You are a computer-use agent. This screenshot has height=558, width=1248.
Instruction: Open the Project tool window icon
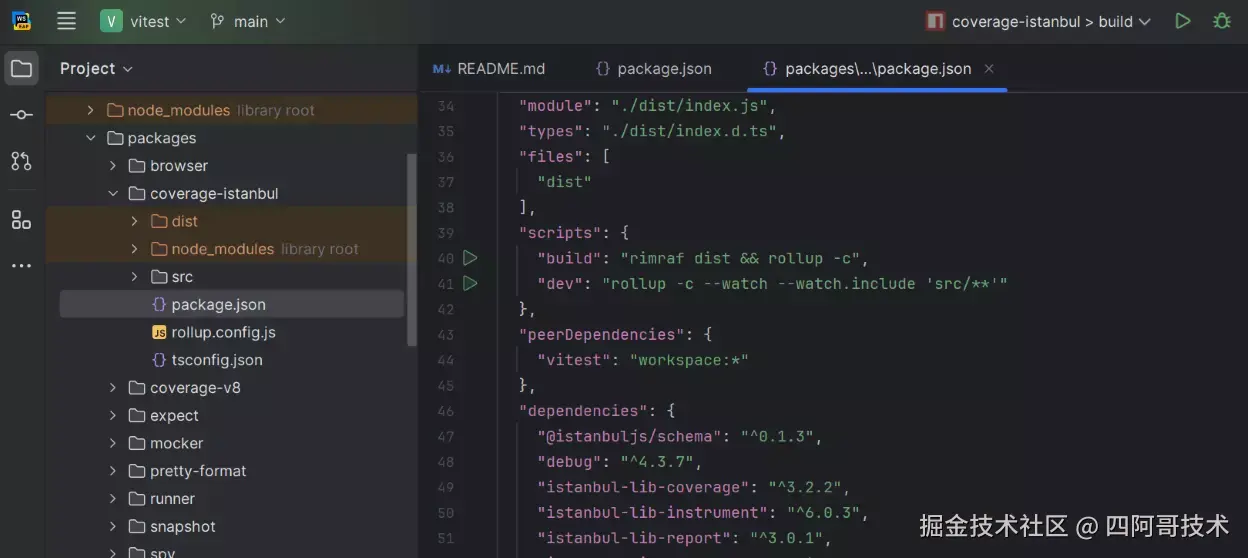pos(22,69)
